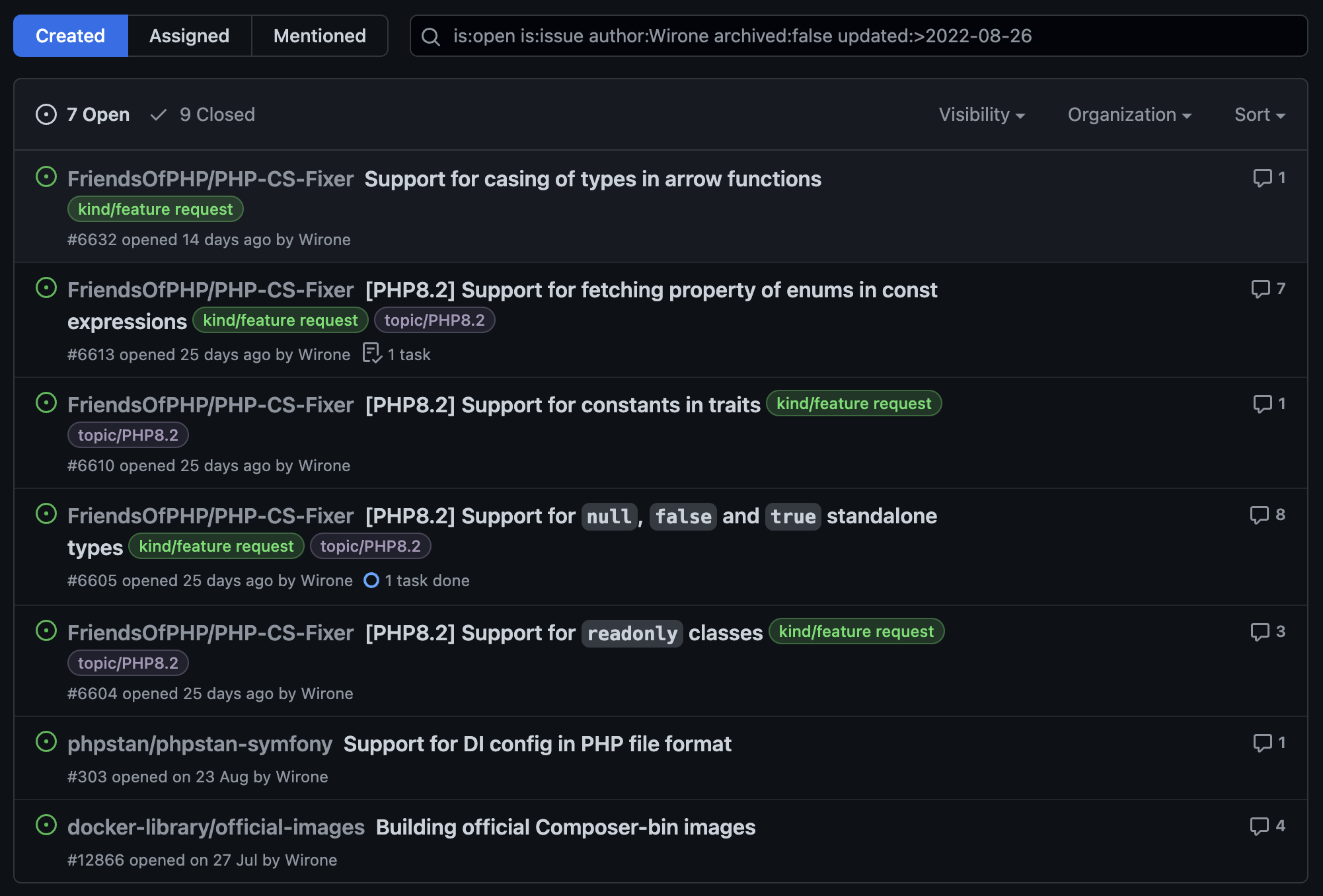
Task: Click open status icon for phpstan issue #303
Action: tap(46, 742)
